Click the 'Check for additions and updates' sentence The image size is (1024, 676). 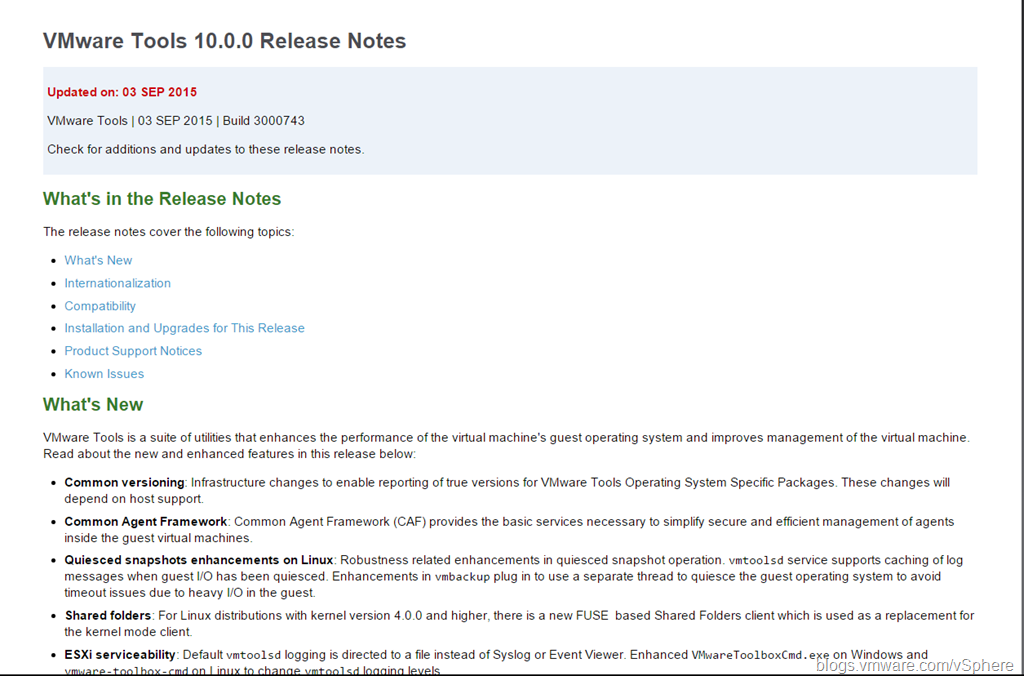pyautogui.click(x=206, y=150)
